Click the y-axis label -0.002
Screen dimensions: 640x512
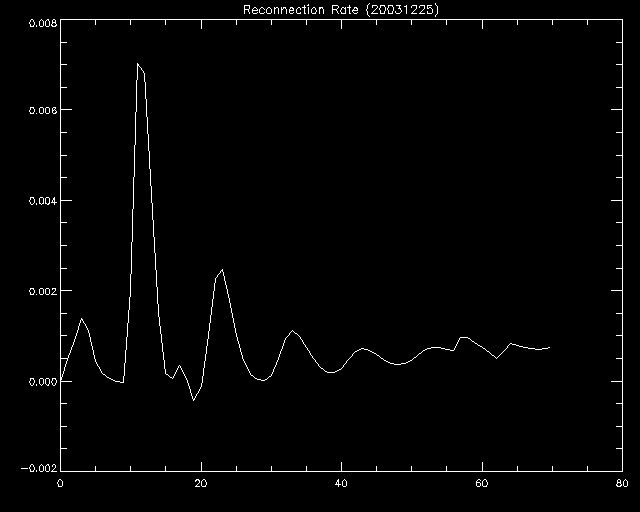click(x=38, y=468)
